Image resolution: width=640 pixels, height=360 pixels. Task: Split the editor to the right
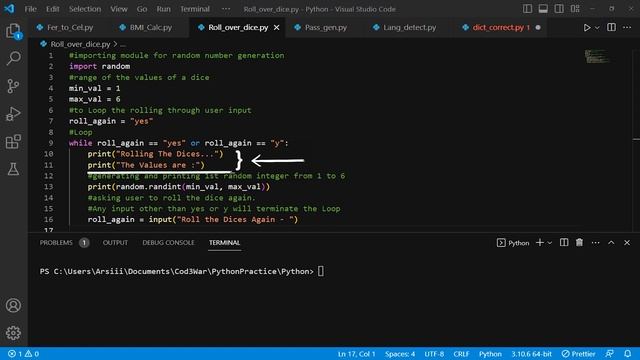[611, 27]
